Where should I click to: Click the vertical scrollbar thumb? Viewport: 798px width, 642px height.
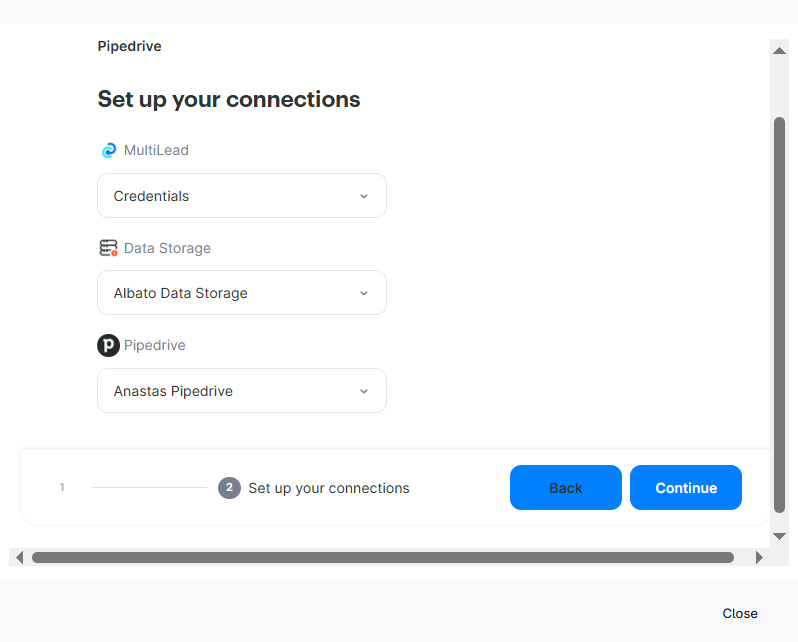click(x=780, y=315)
